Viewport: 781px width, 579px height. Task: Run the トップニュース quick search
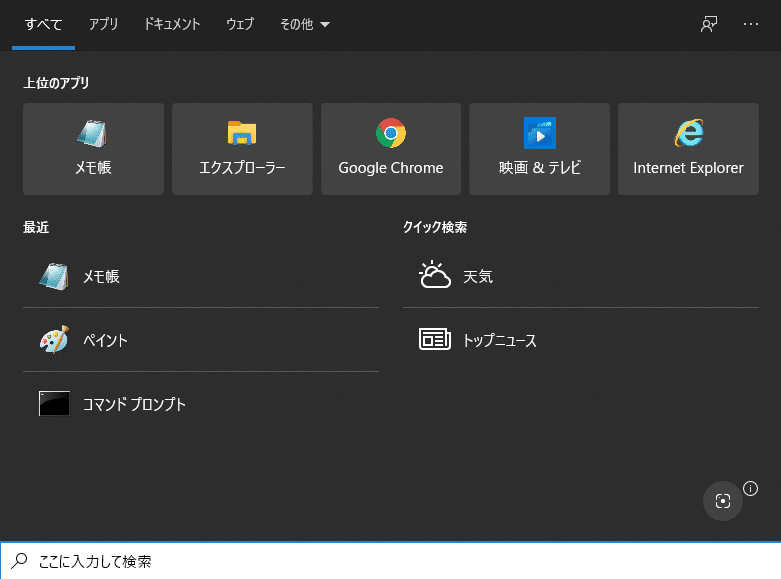(581, 340)
